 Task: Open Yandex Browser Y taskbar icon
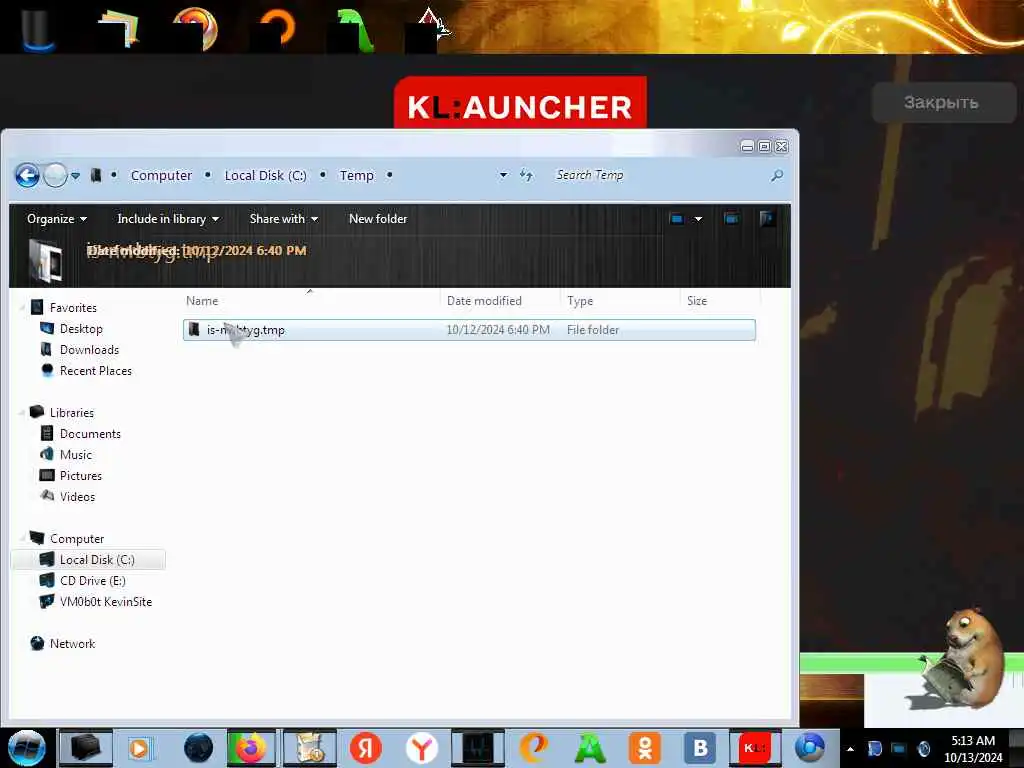[422, 748]
